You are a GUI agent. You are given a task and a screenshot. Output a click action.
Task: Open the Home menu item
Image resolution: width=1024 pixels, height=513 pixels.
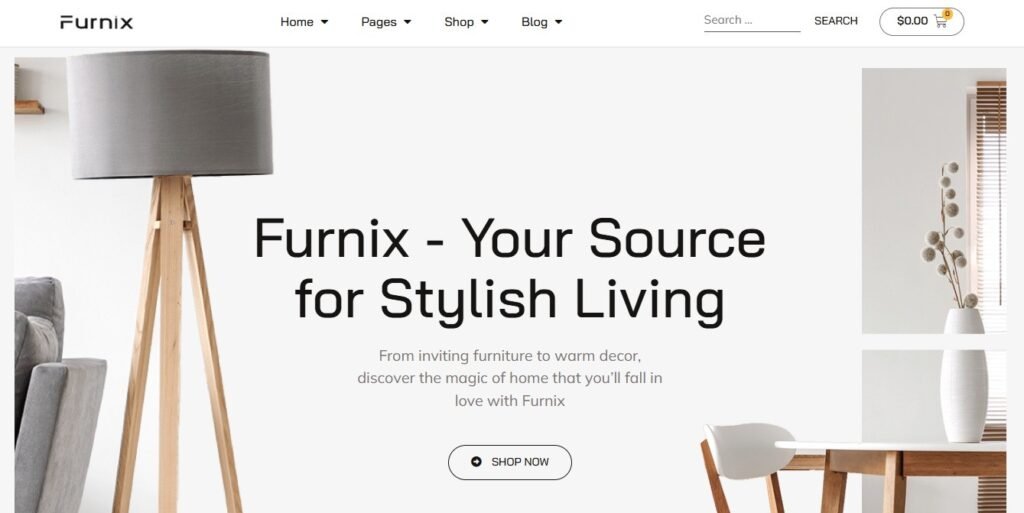point(297,22)
